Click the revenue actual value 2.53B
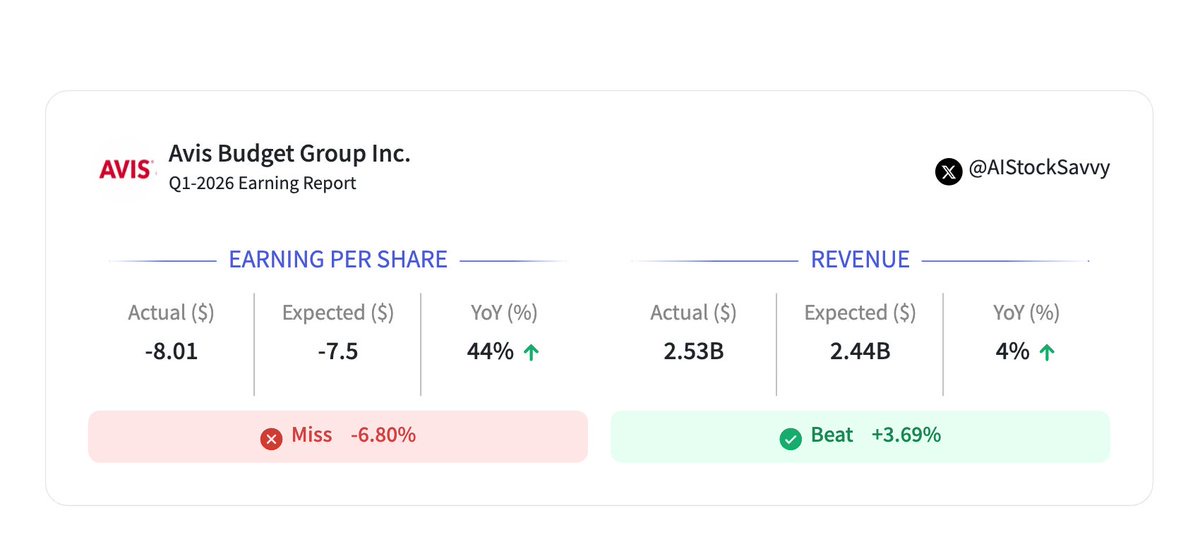This screenshot has height=549, width=1200. click(693, 352)
